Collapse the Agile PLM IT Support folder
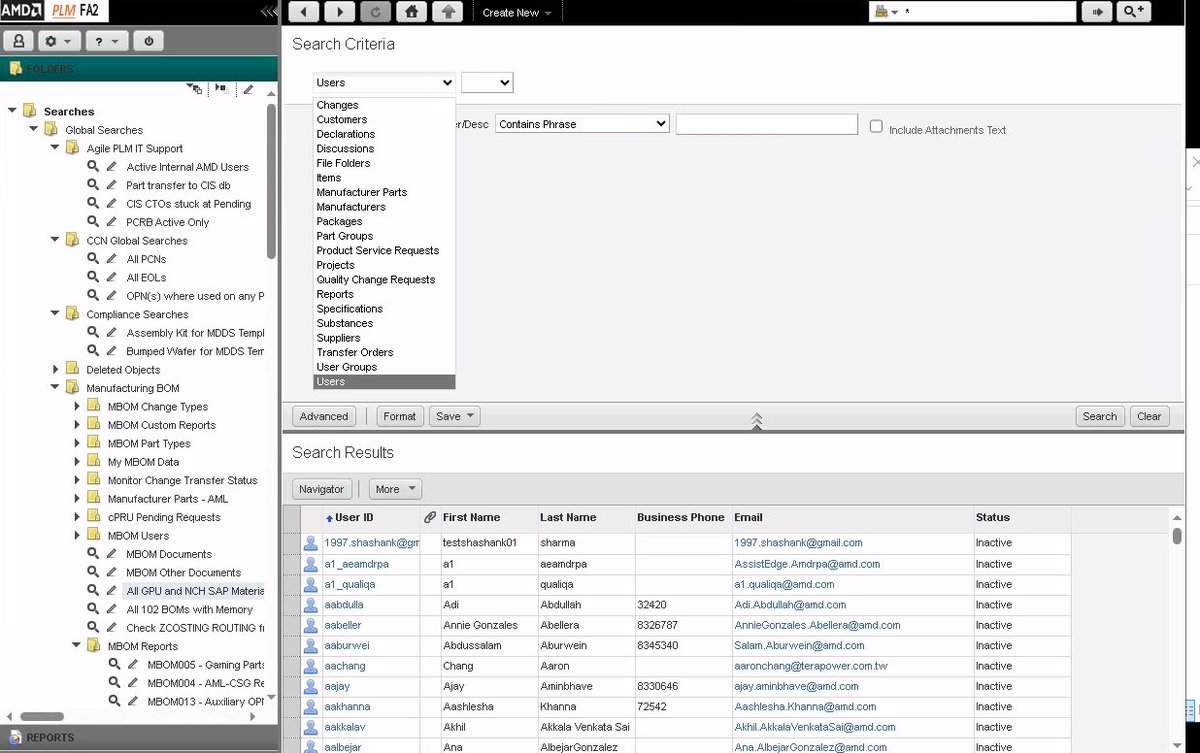 point(56,148)
